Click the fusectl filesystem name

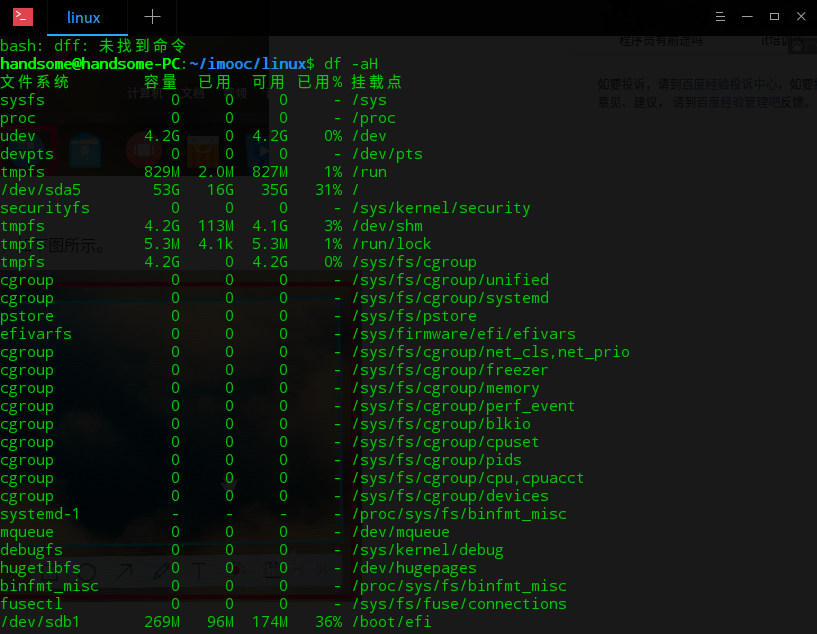(x=31, y=604)
